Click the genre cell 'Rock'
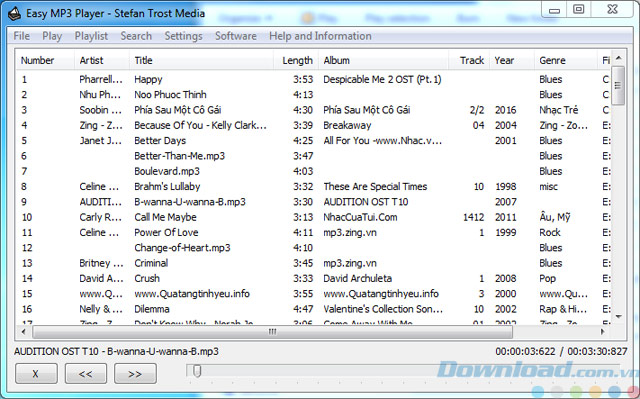 coord(550,233)
